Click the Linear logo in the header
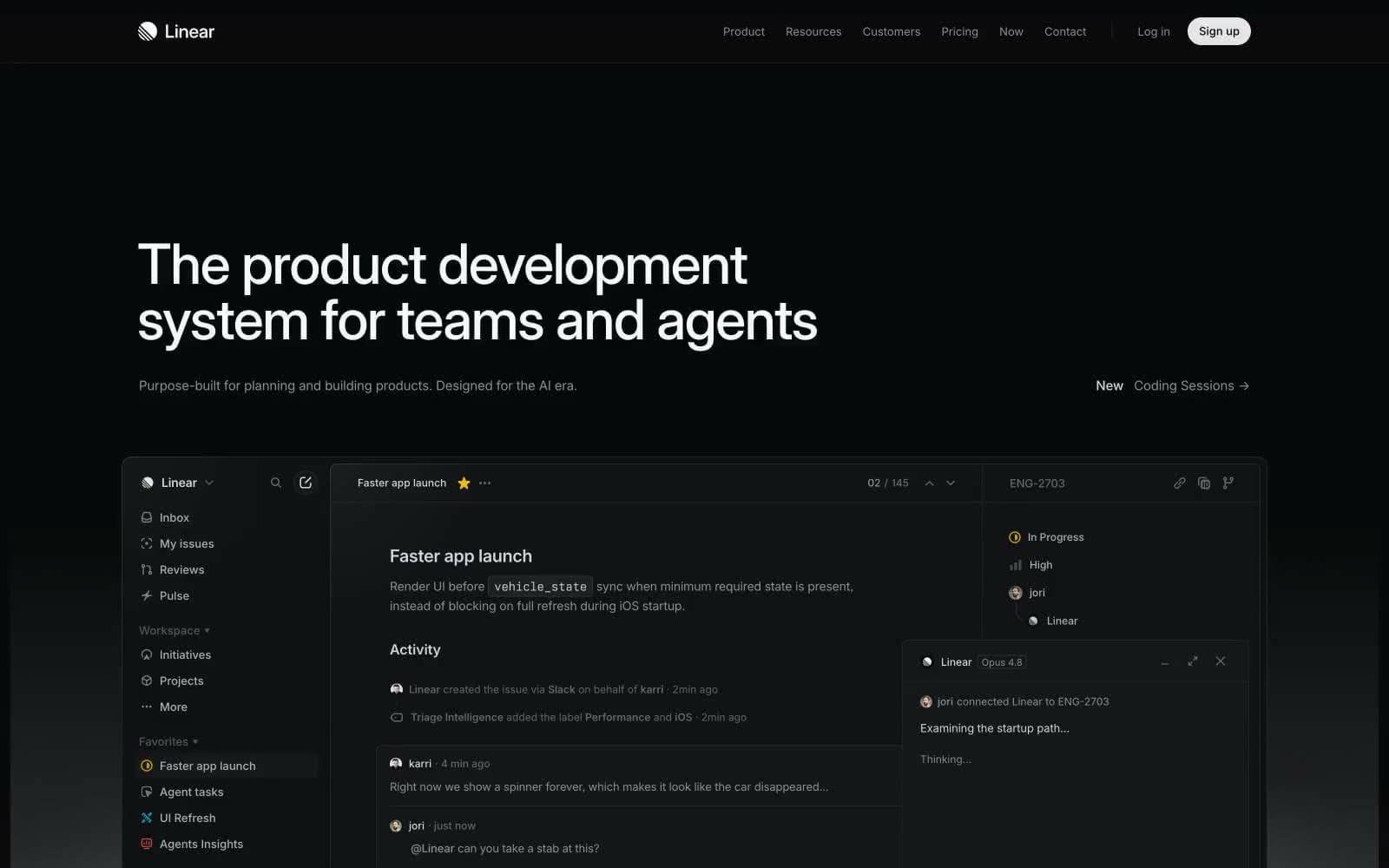Screen dimensions: 1389x868 tap(176, 31)
